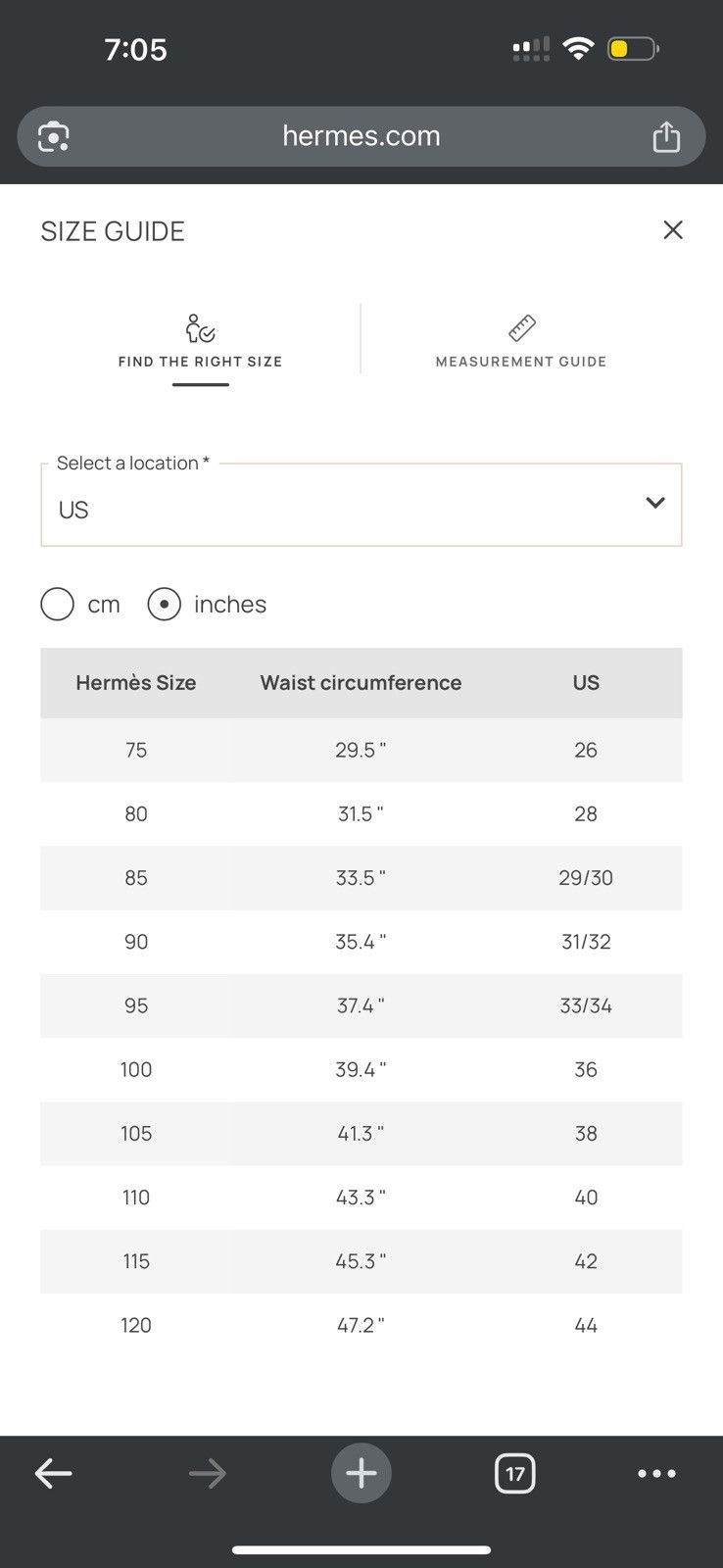723x1568 pixels.
Task: Open a new tab with plus button
Action: pos(361,1473)
